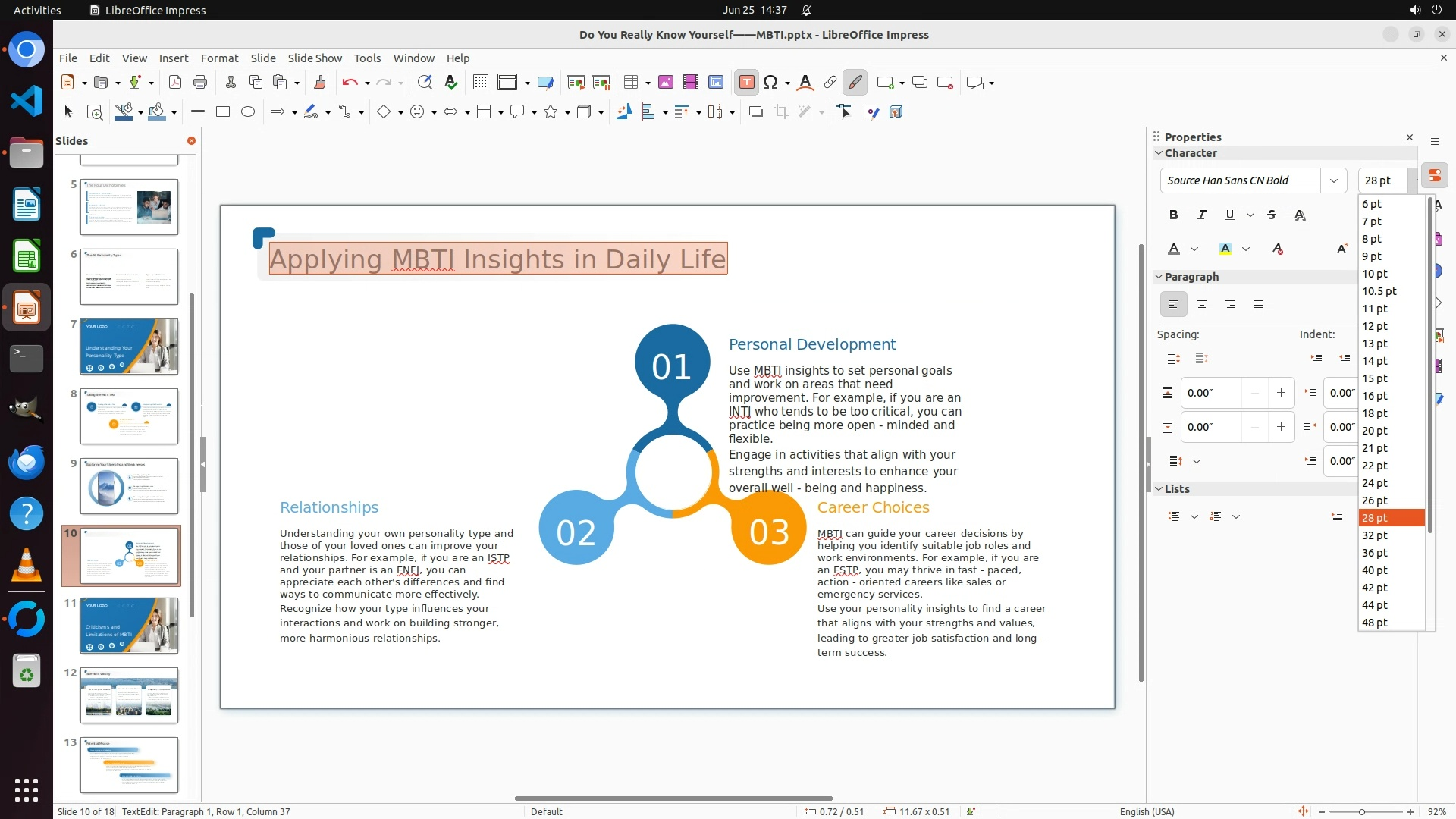
Task: Open the font name dropdown
Action: coord(1333,180)
